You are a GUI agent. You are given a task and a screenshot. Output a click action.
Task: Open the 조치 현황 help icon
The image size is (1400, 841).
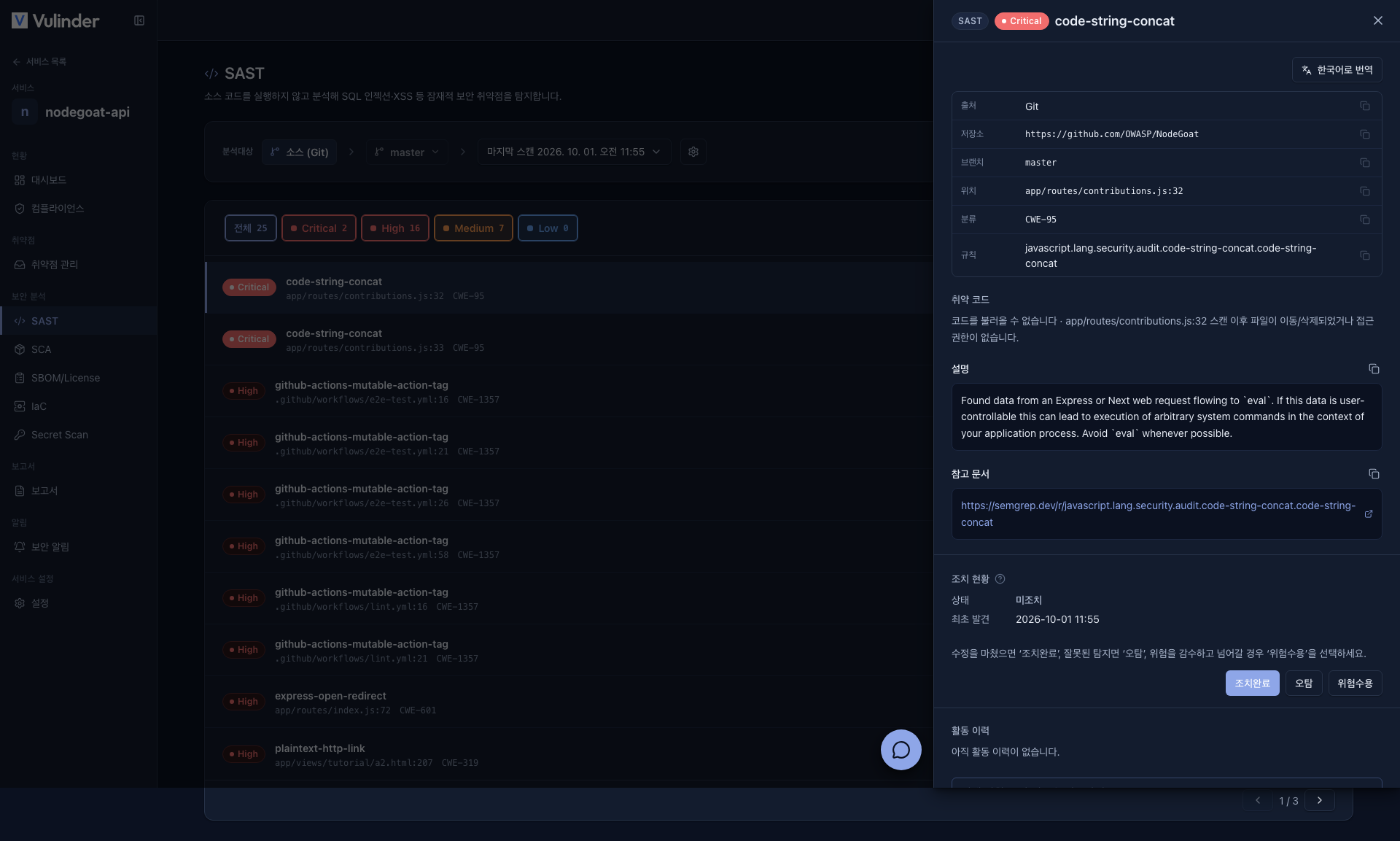[x=1000, y=579]
